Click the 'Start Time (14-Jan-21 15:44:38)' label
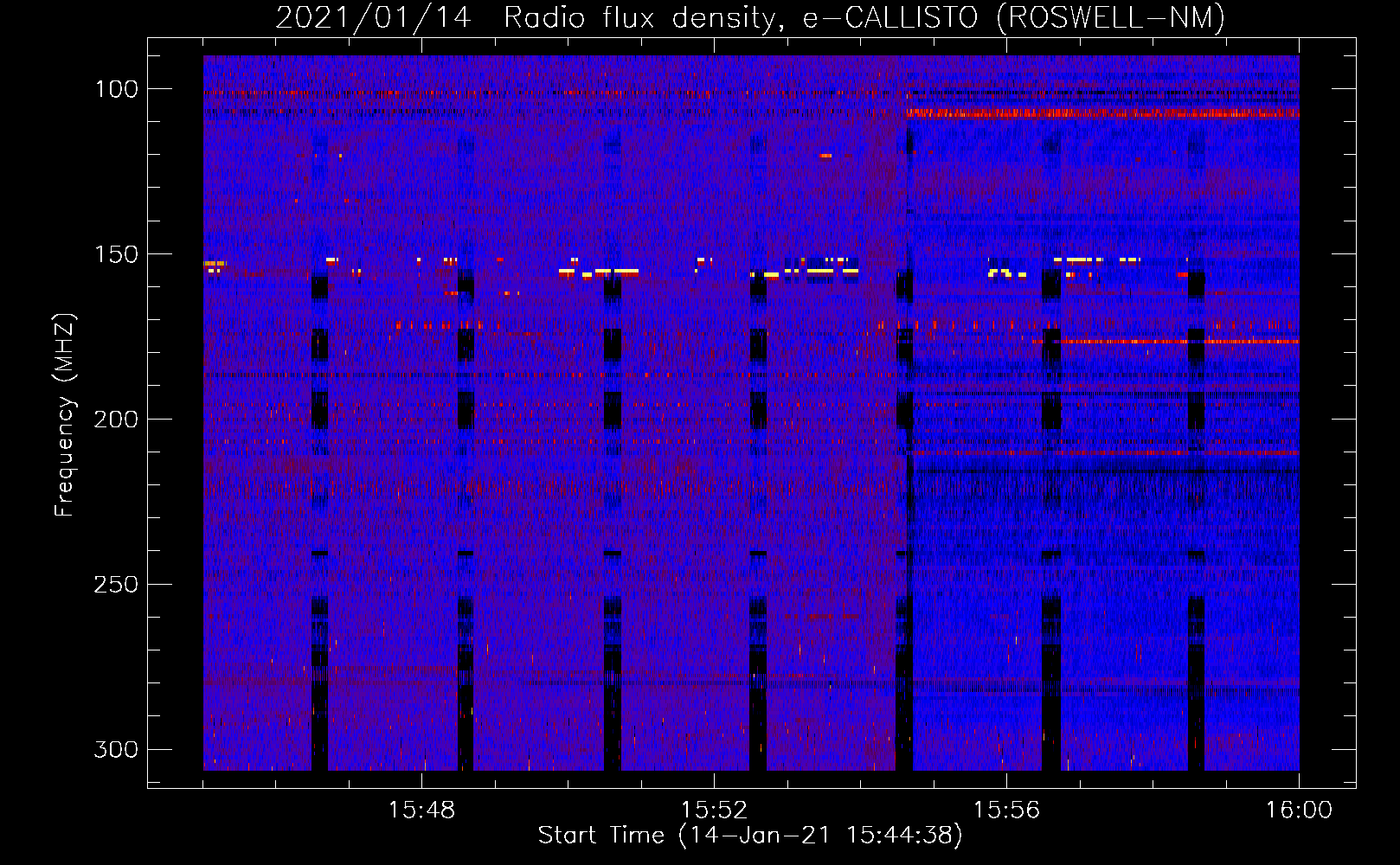Image resolution: width=1400 pixels, height=865 pixels. 750,836
